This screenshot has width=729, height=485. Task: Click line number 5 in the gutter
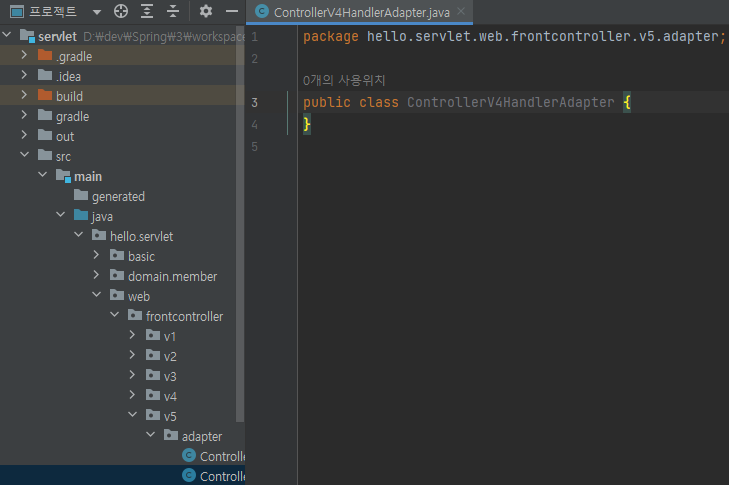(254, 147)
